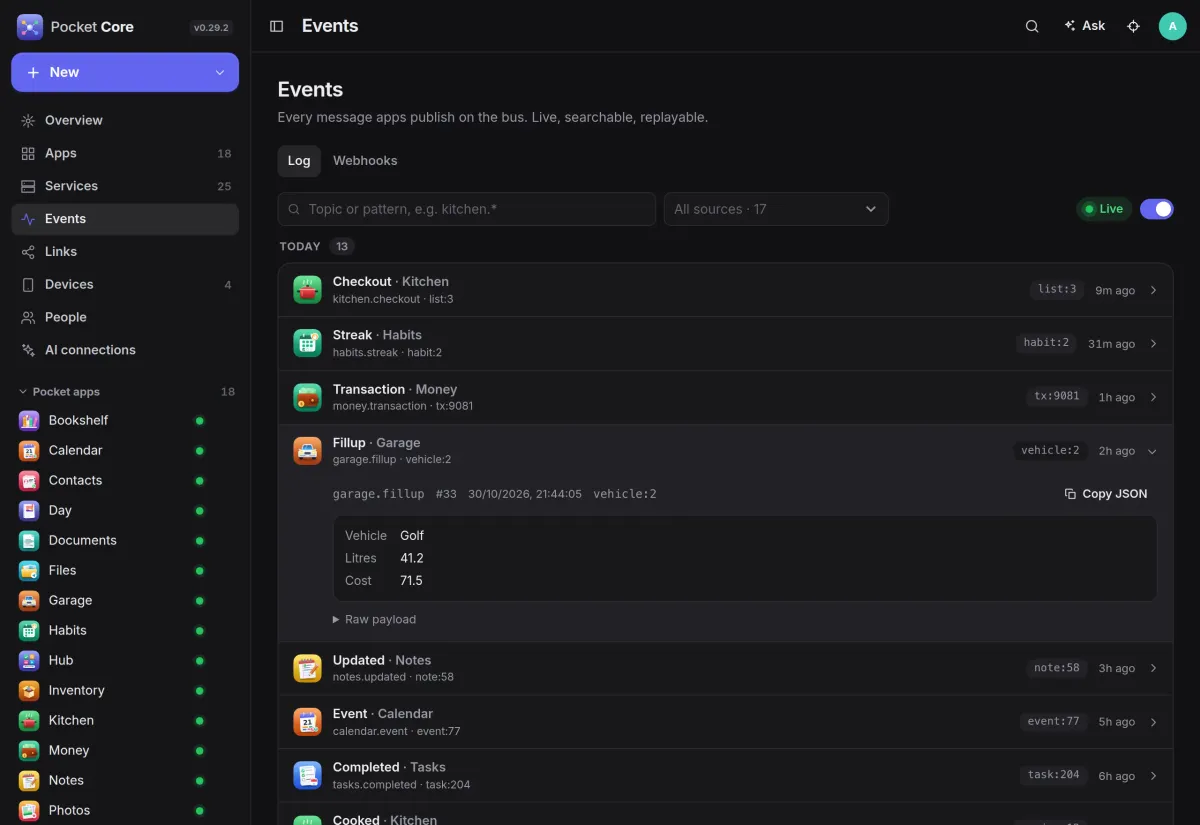This screenshot has width=1200, height=825.
Task: Open the Garage app in sidebar list
Action: [x=125, y=600]
